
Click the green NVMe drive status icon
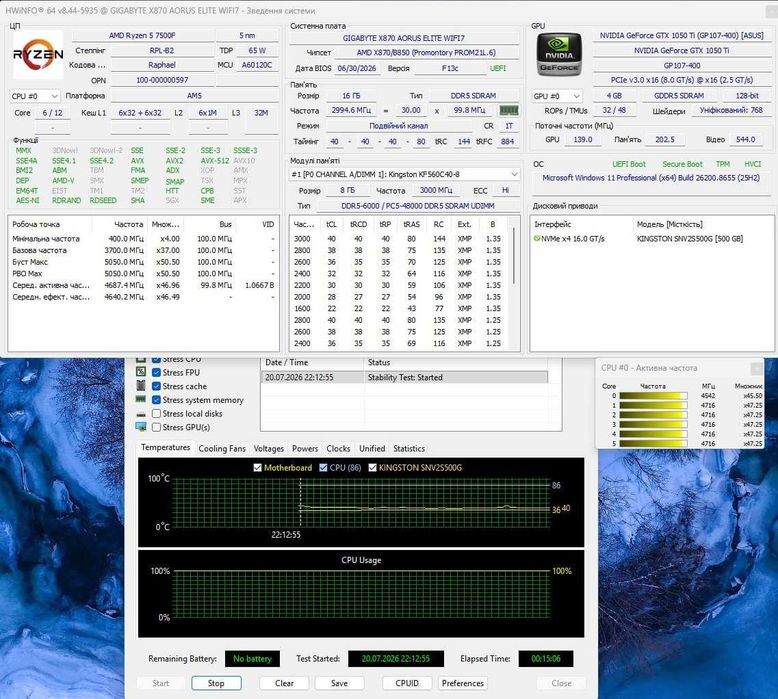click(x=536, y=239)
